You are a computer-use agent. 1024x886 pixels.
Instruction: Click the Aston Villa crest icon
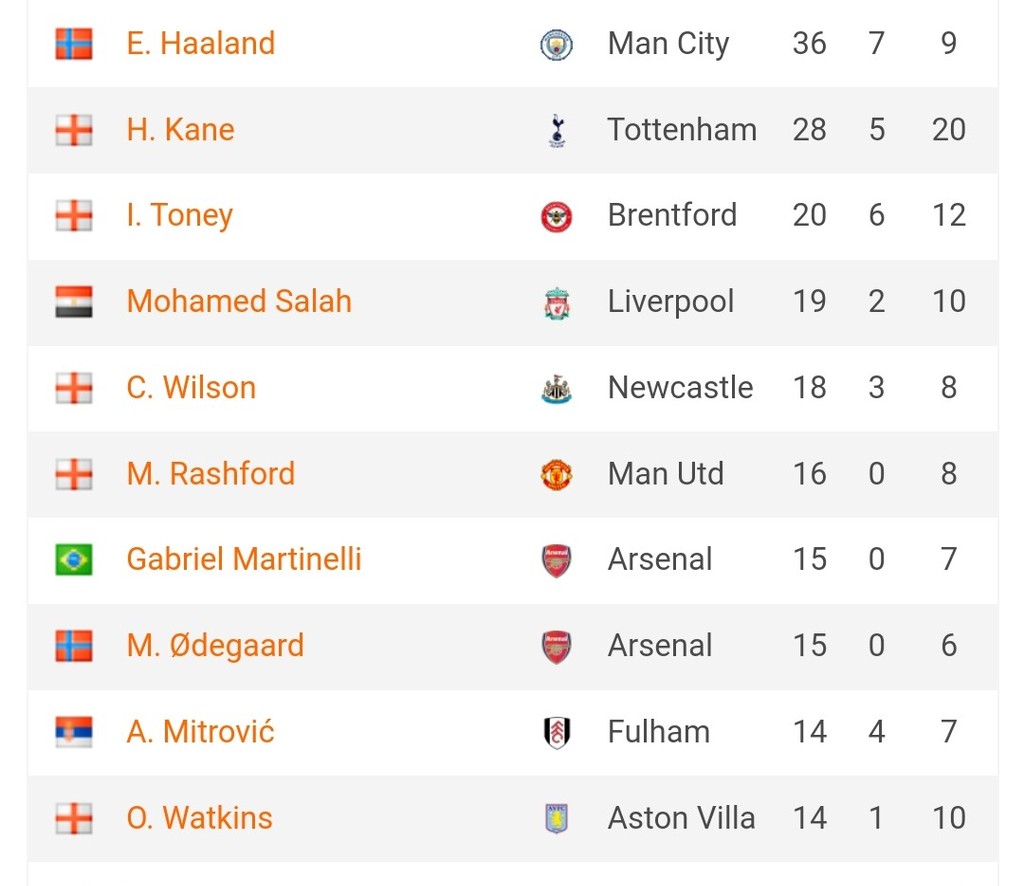click(x=556, y=819)
